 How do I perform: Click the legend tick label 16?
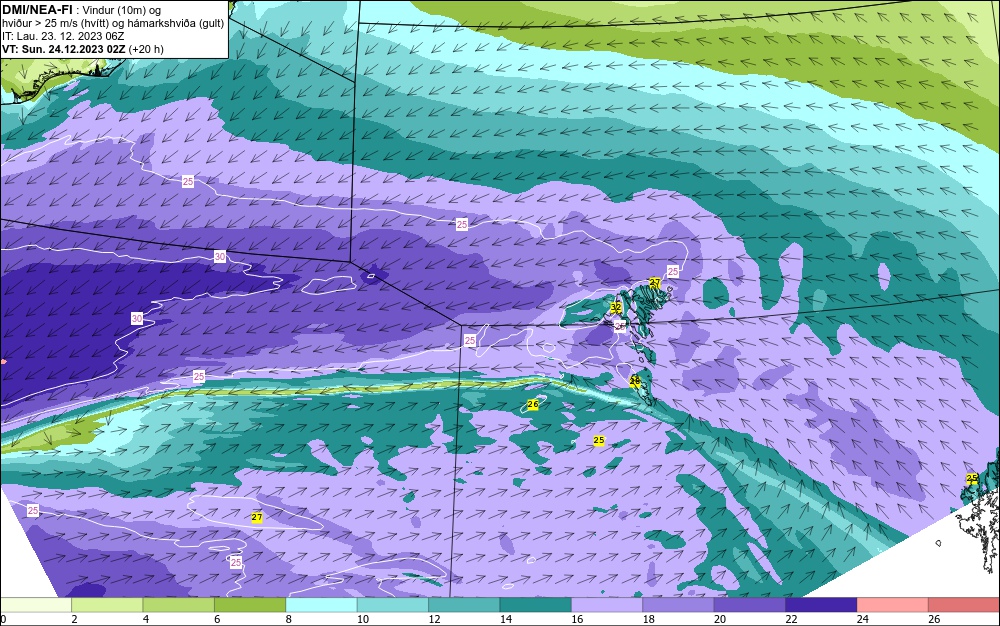tap(577, 619)
